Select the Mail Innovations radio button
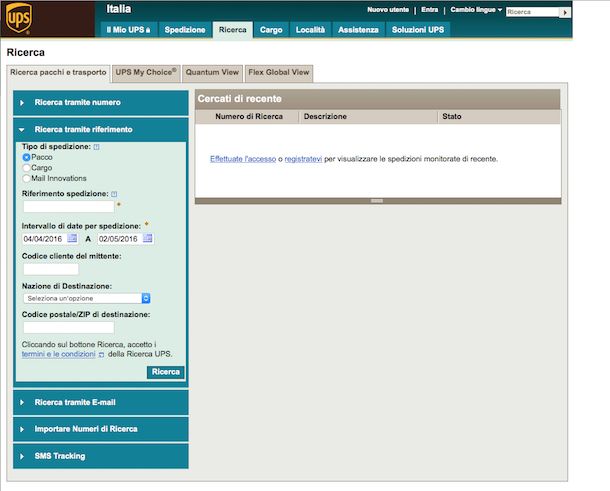The width and height of the screenshot is (610, 491). (26, 179)
